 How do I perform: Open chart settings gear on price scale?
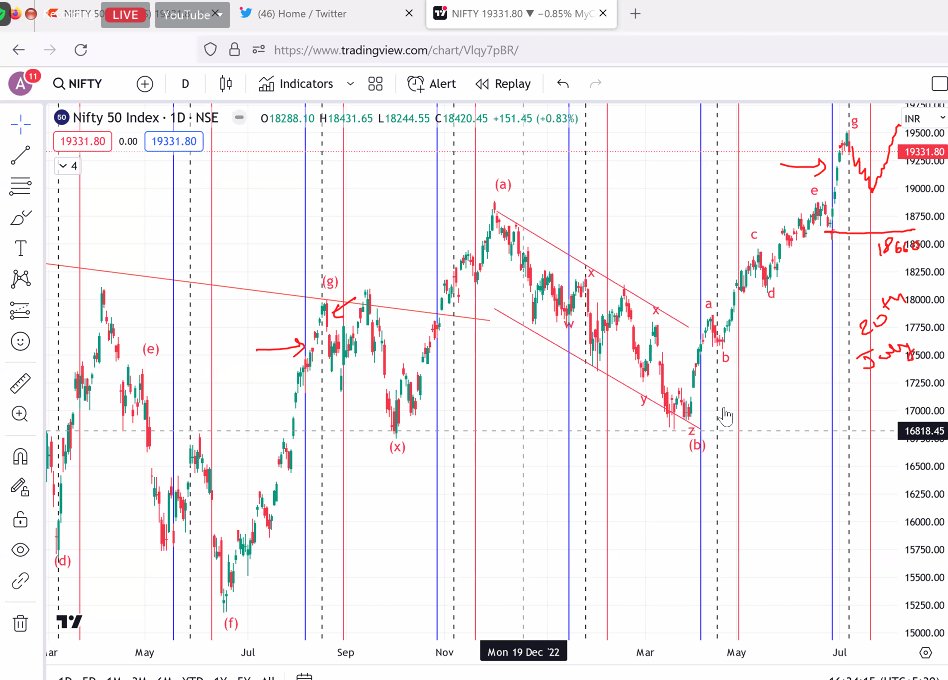coord(925,653)
